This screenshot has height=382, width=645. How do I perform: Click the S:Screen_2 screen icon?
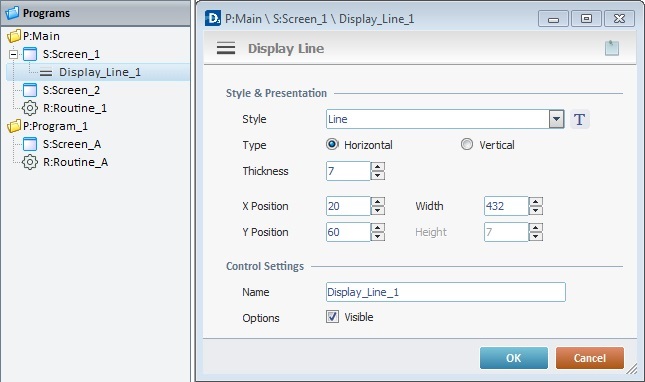click(30, 90)
